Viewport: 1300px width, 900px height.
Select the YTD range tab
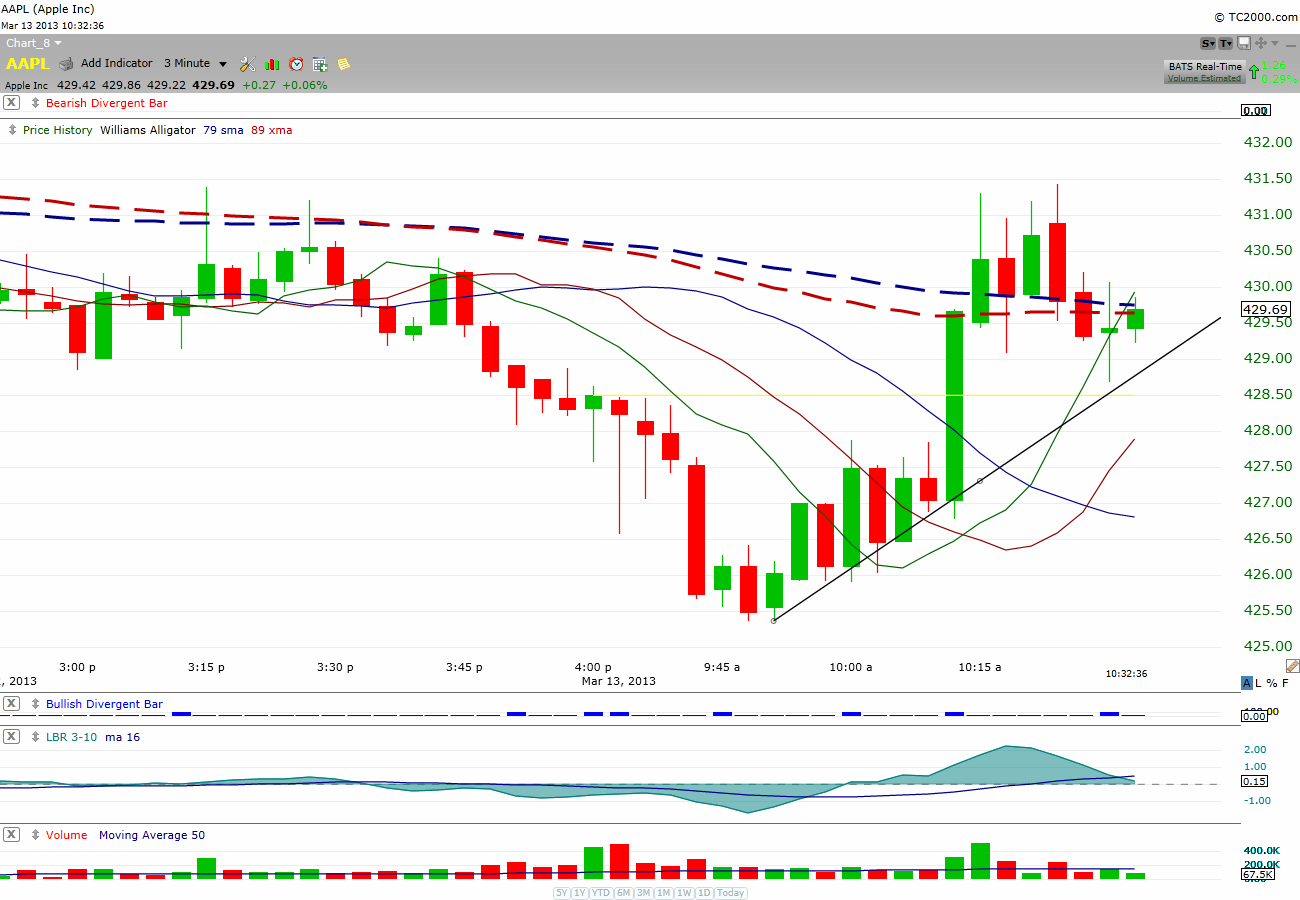coord(601,893)
